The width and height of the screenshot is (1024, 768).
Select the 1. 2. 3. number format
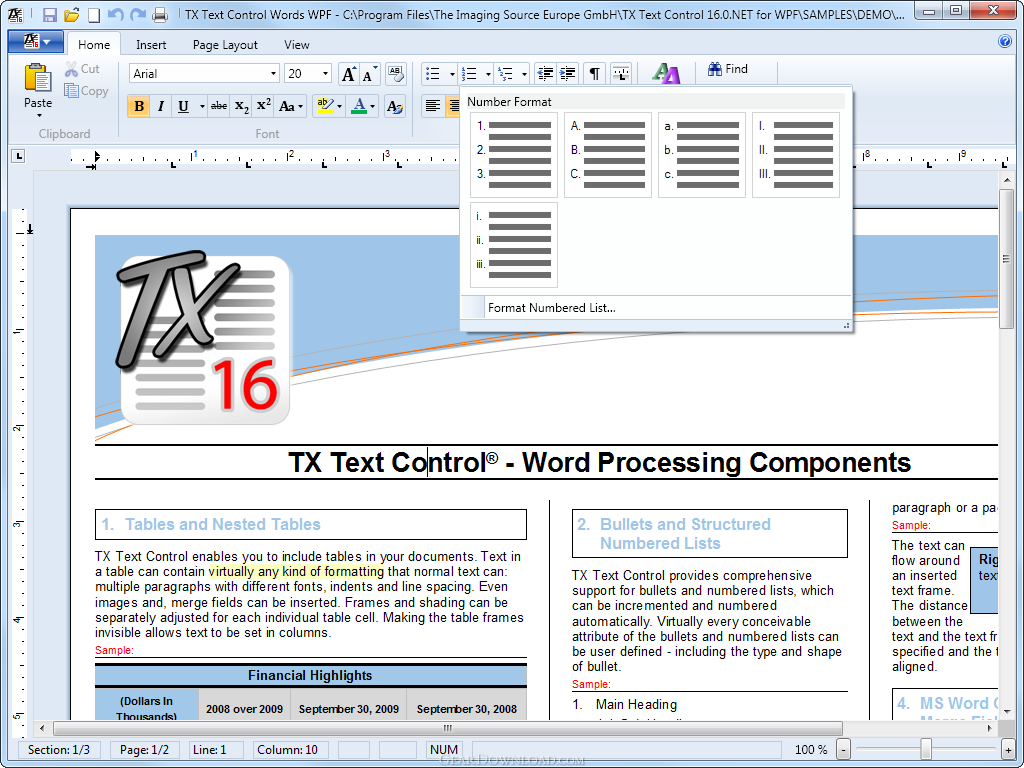coord(514,155)
